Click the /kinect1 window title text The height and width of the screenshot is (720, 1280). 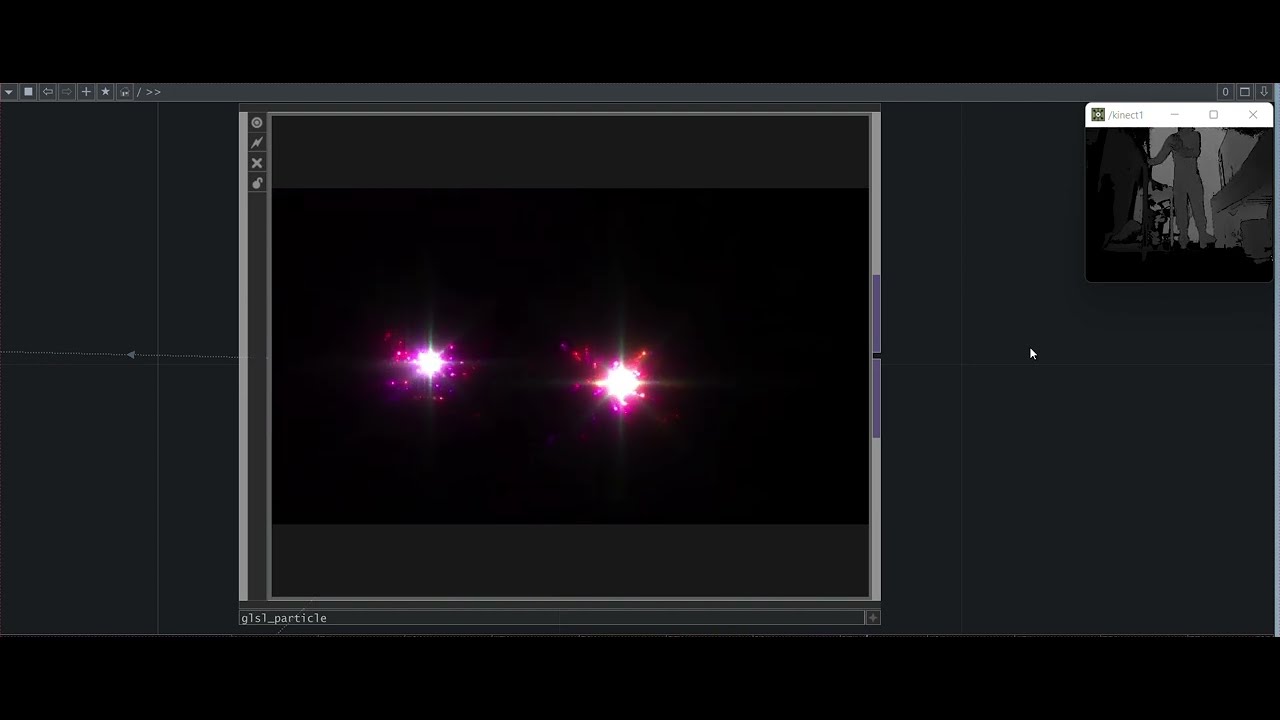(x=1126, y=115)
